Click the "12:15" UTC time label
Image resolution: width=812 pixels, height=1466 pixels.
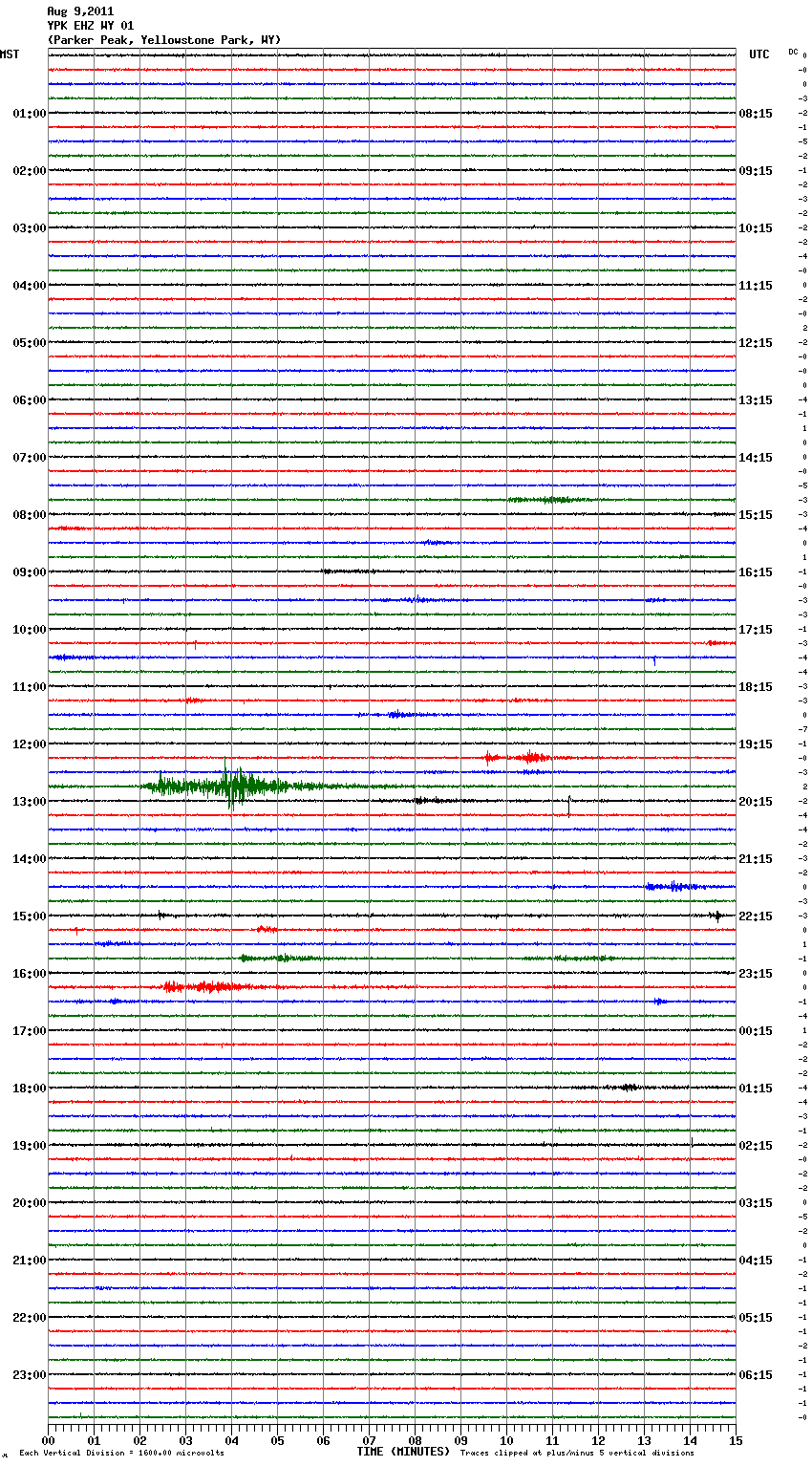[x=756, y=343]
